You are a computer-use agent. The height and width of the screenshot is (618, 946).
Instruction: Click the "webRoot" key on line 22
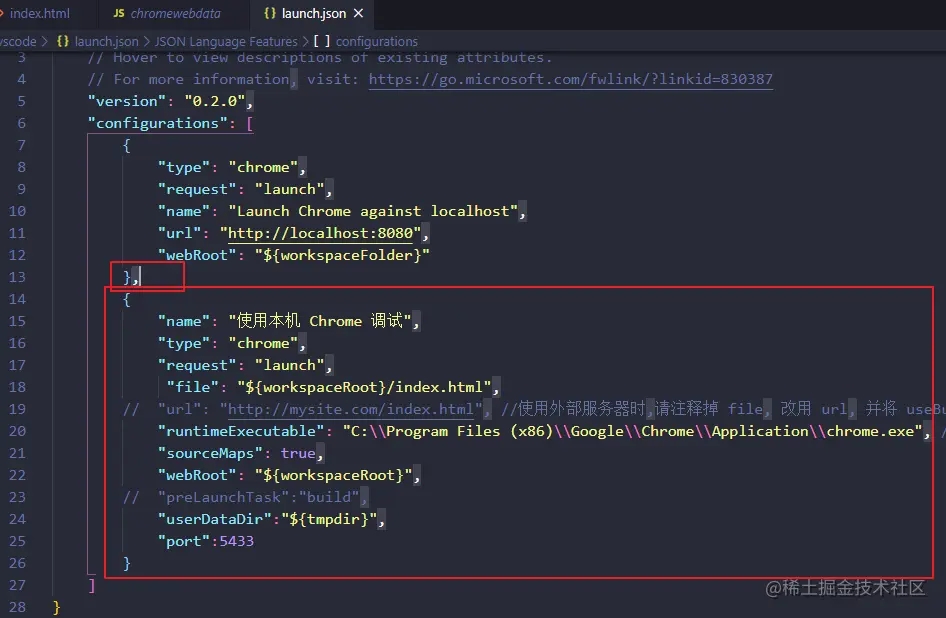click(x=197, y=475)
